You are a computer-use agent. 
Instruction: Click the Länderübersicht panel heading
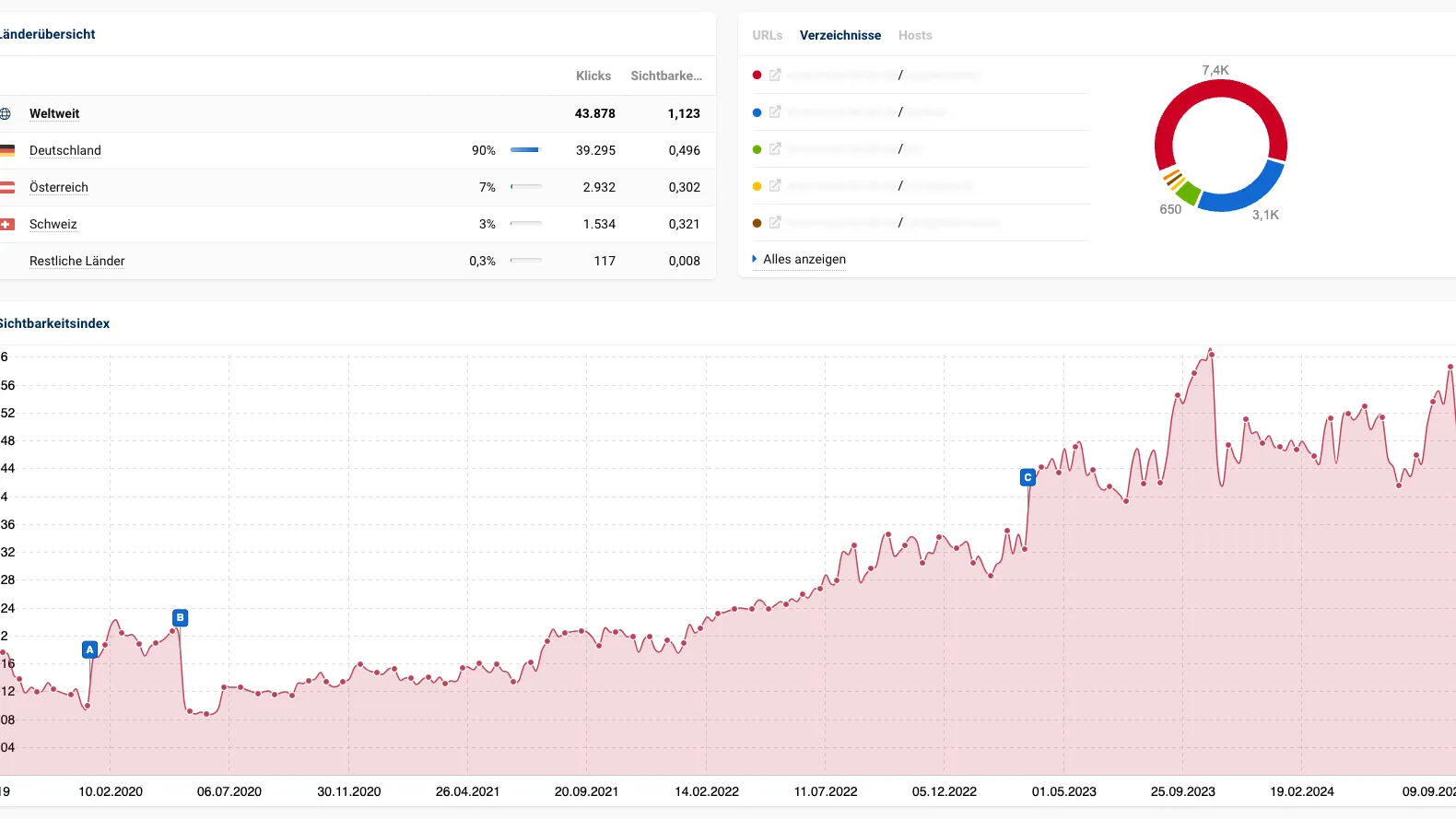pyautogui.click(x=47, y=34)
